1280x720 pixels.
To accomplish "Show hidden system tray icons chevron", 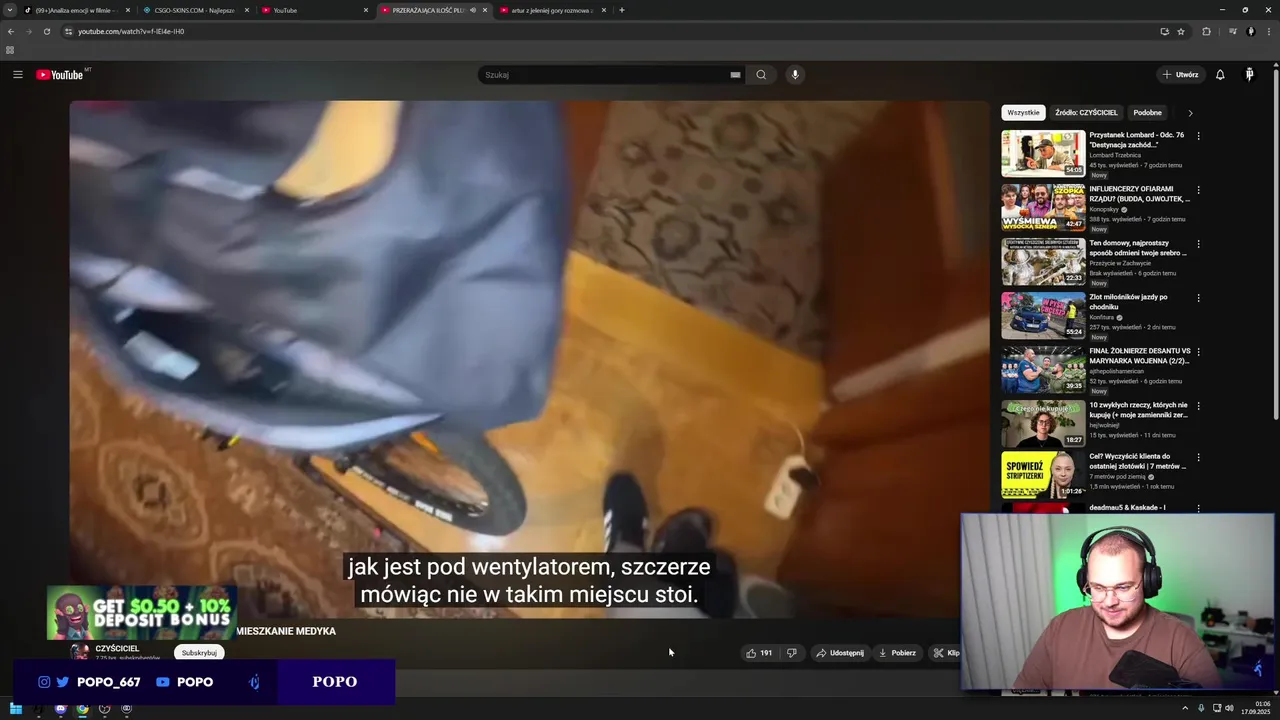I will tap(1186, 708).
